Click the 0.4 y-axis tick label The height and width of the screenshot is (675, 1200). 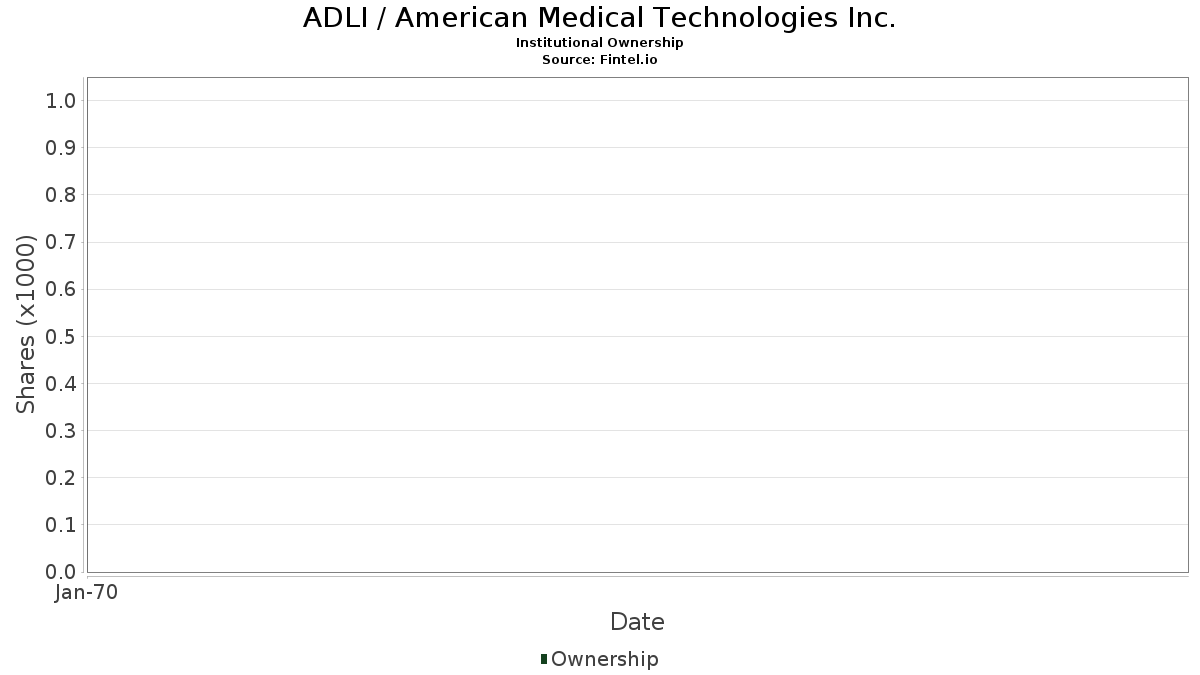61,384
